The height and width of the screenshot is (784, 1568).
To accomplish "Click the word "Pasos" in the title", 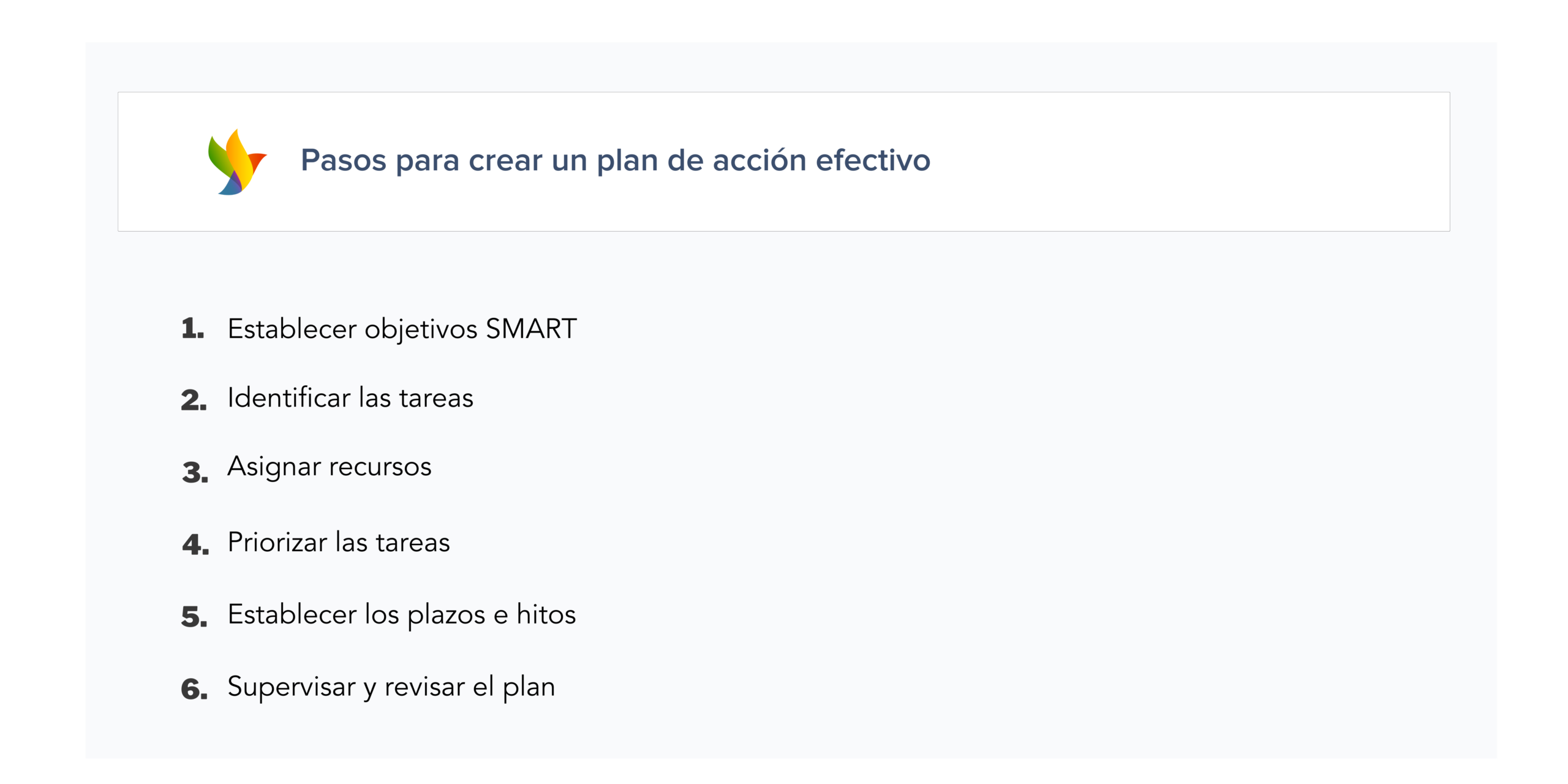I will point(343,160).
